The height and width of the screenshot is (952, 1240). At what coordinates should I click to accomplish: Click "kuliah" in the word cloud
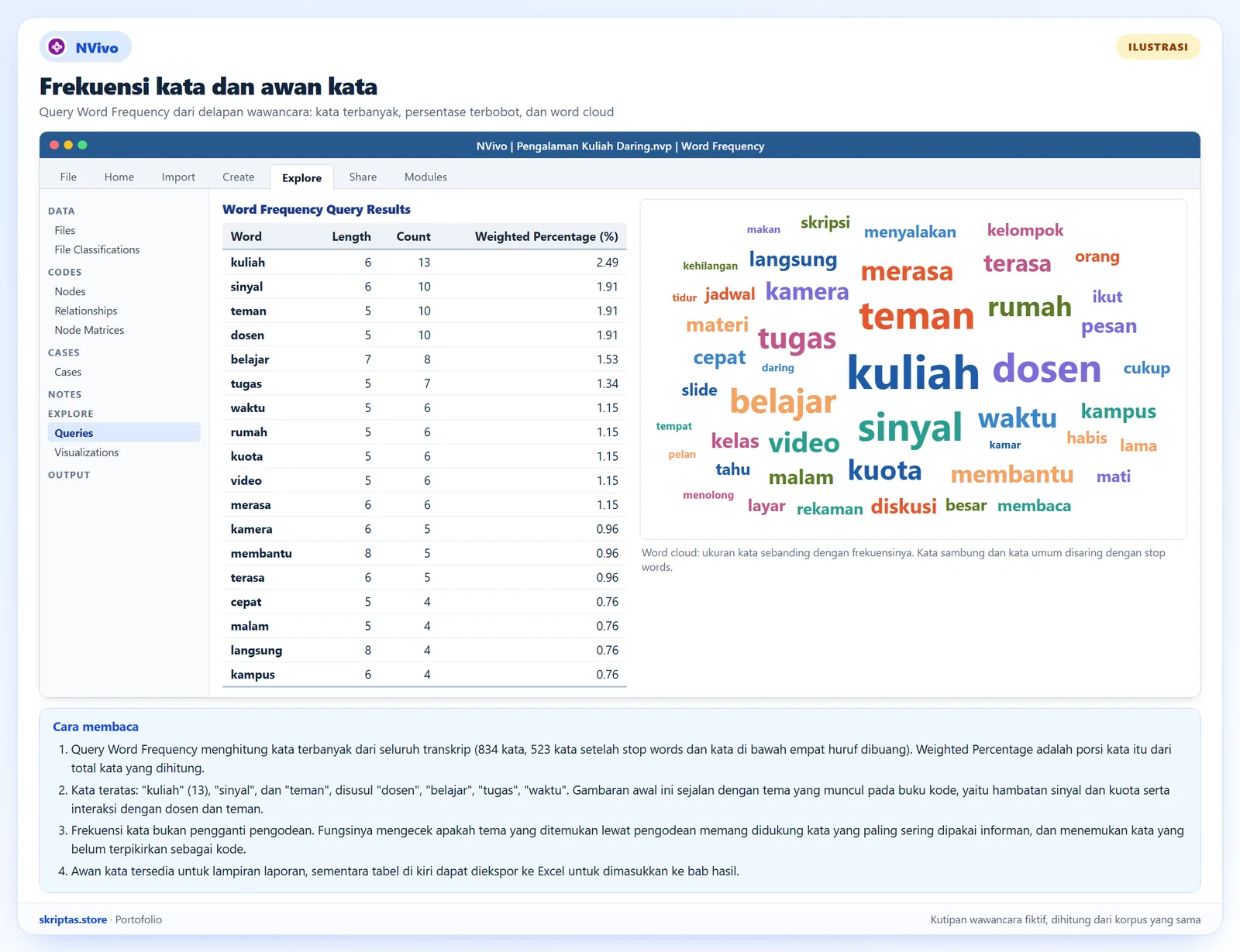coord(913,373)
